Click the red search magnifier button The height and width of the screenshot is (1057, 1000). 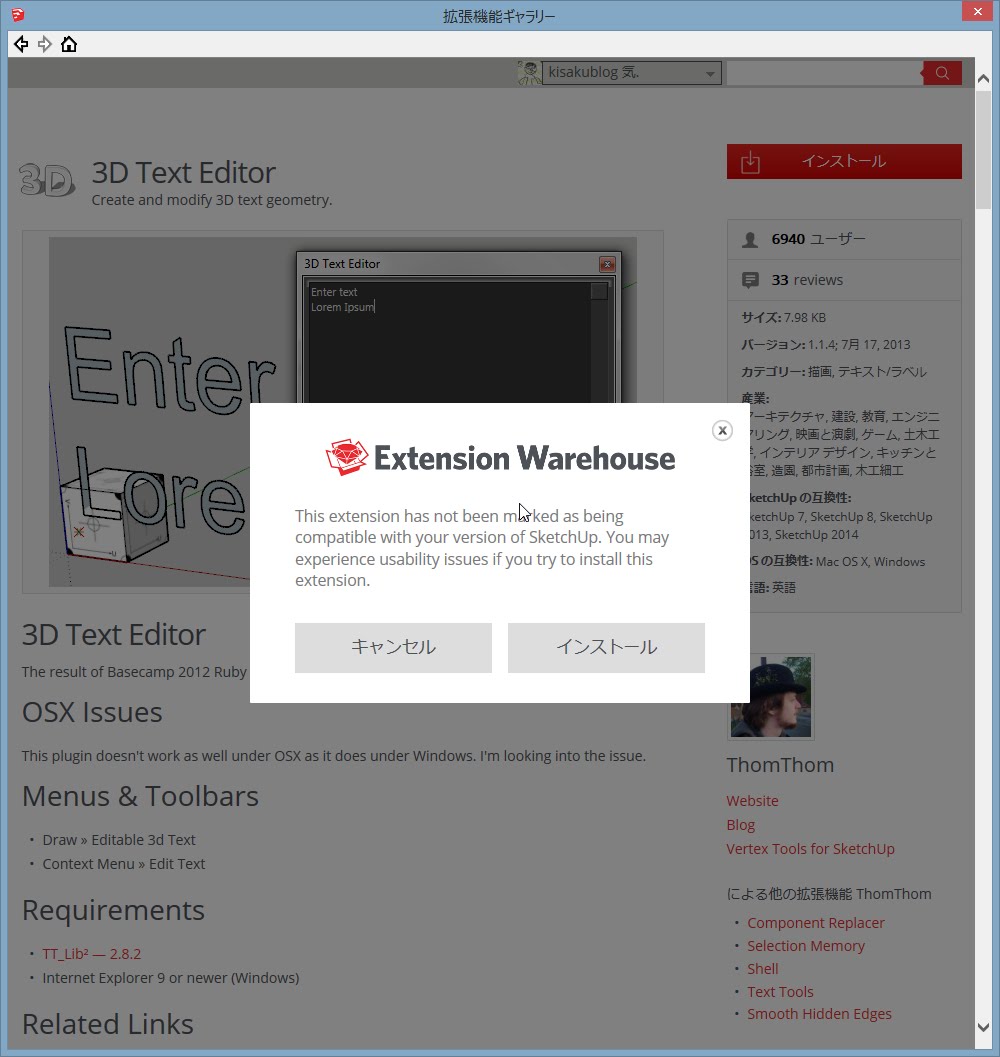tap(942, 73)
